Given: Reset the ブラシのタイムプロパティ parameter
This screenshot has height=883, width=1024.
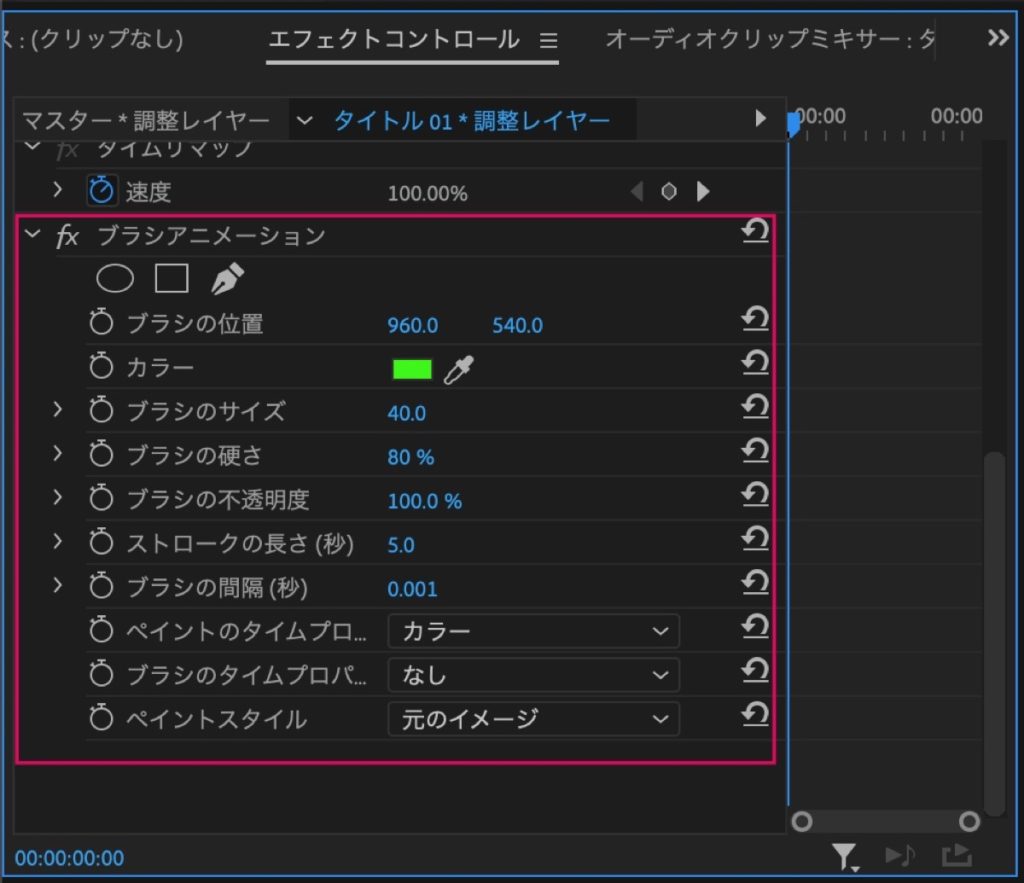Looking at the screenshot, I should coord(755,670).
